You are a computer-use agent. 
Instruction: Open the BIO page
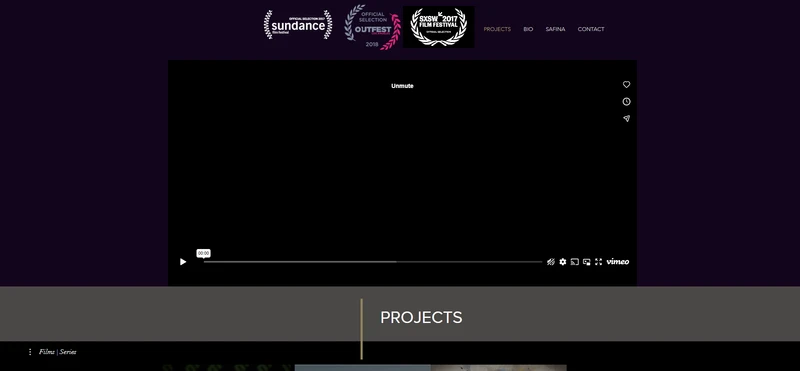tap(528, 29)
